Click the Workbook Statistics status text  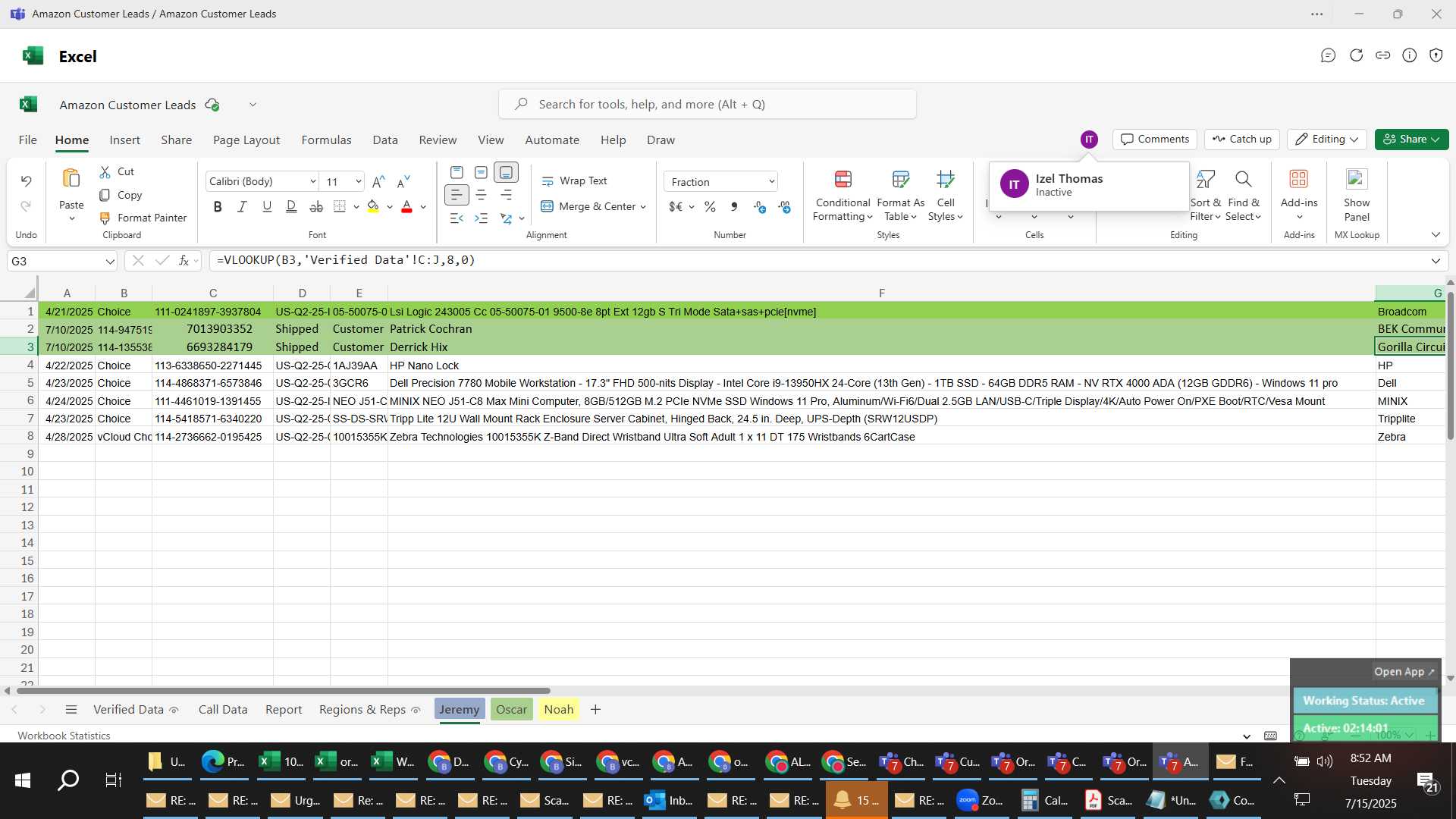64,736
